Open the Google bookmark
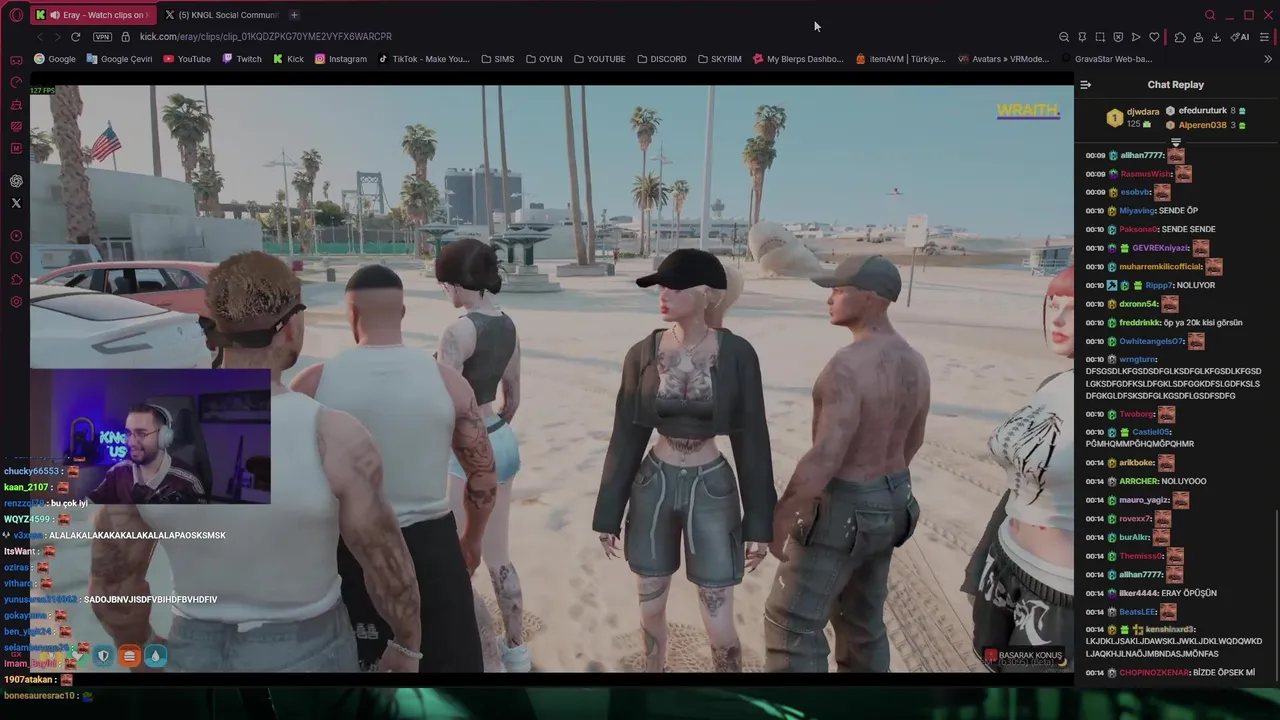Viewport: 1280px width, 720px height. (55, 59)
